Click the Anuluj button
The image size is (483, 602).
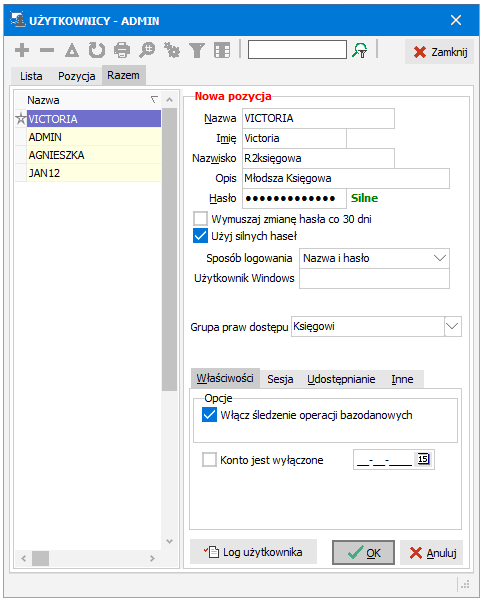(x=432, y=553)
